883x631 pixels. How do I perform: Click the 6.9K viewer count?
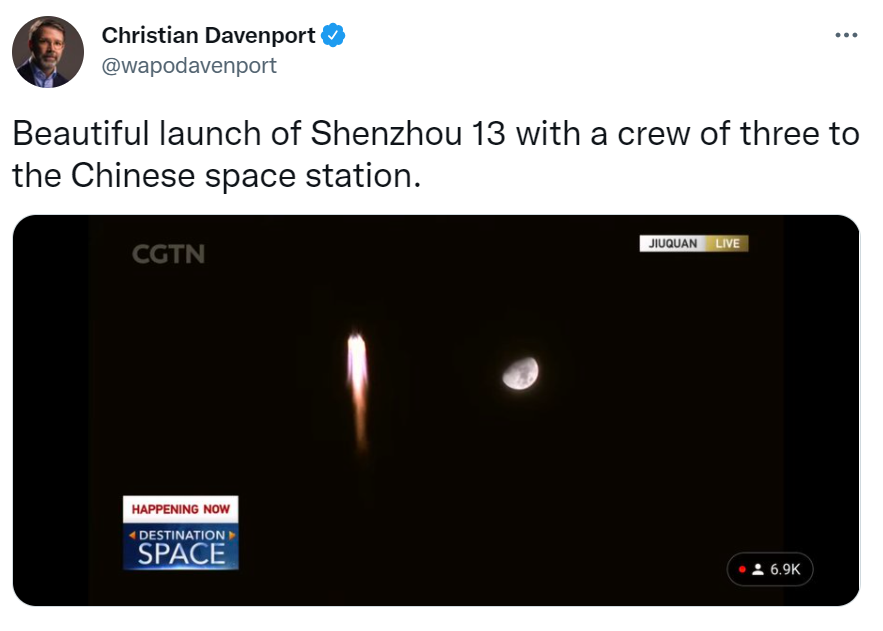coord(785,569)
